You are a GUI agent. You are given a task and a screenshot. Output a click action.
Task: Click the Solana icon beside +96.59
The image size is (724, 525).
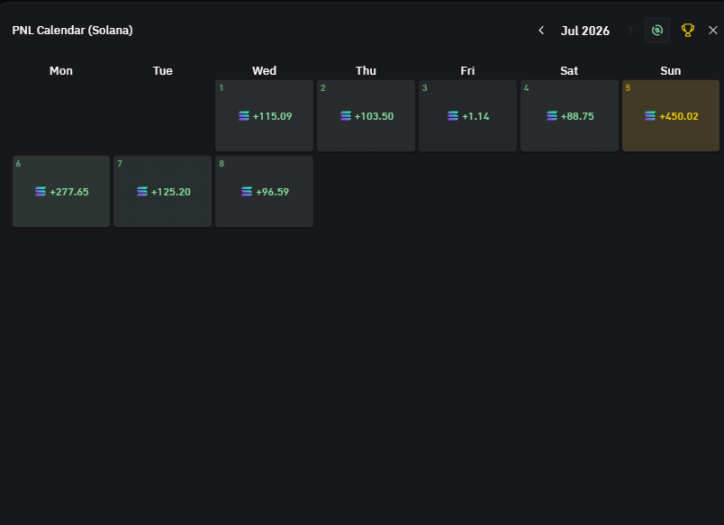[x=247, y=192]
